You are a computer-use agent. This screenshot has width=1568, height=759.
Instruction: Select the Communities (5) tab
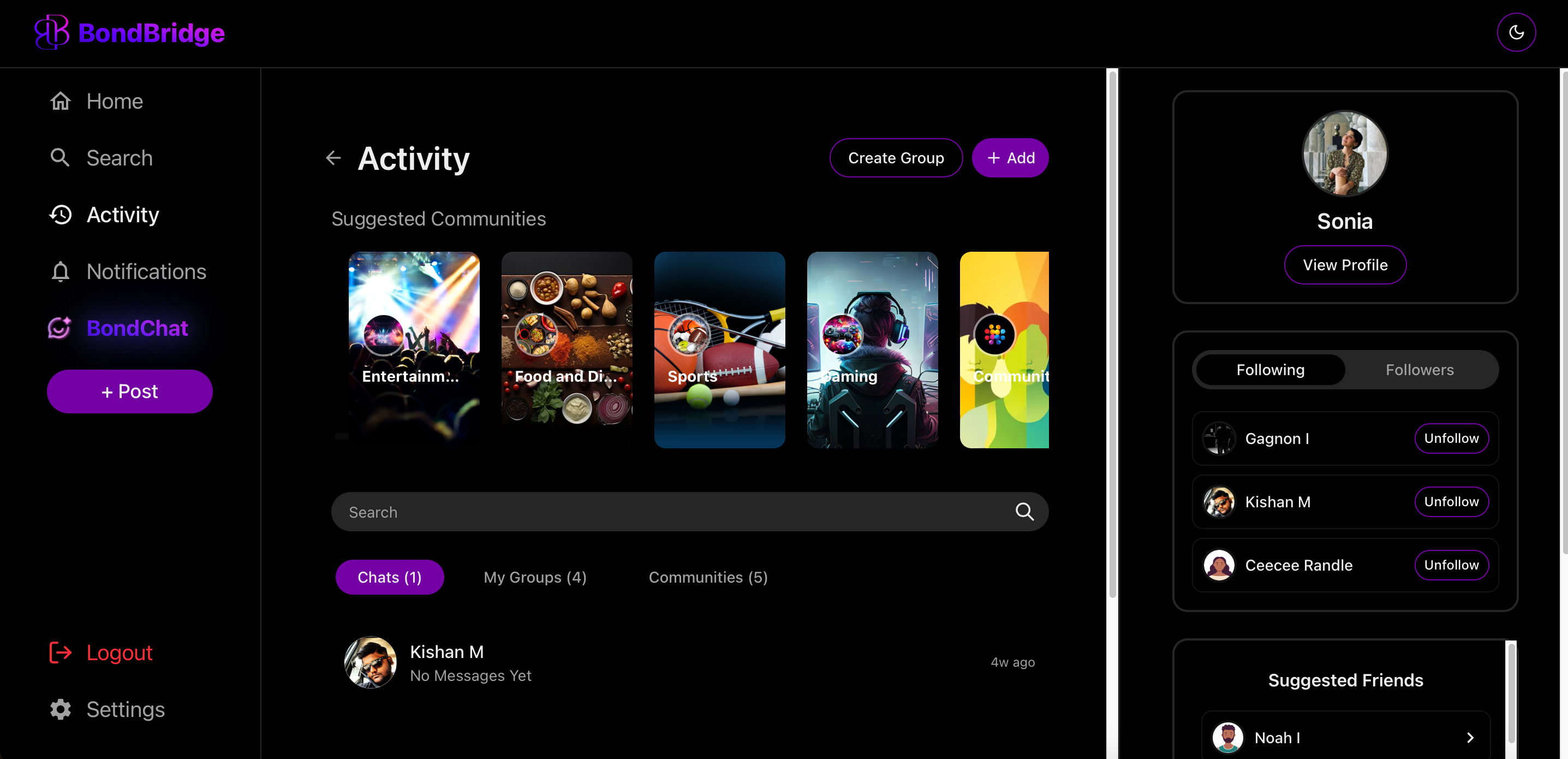click(707, 577)
